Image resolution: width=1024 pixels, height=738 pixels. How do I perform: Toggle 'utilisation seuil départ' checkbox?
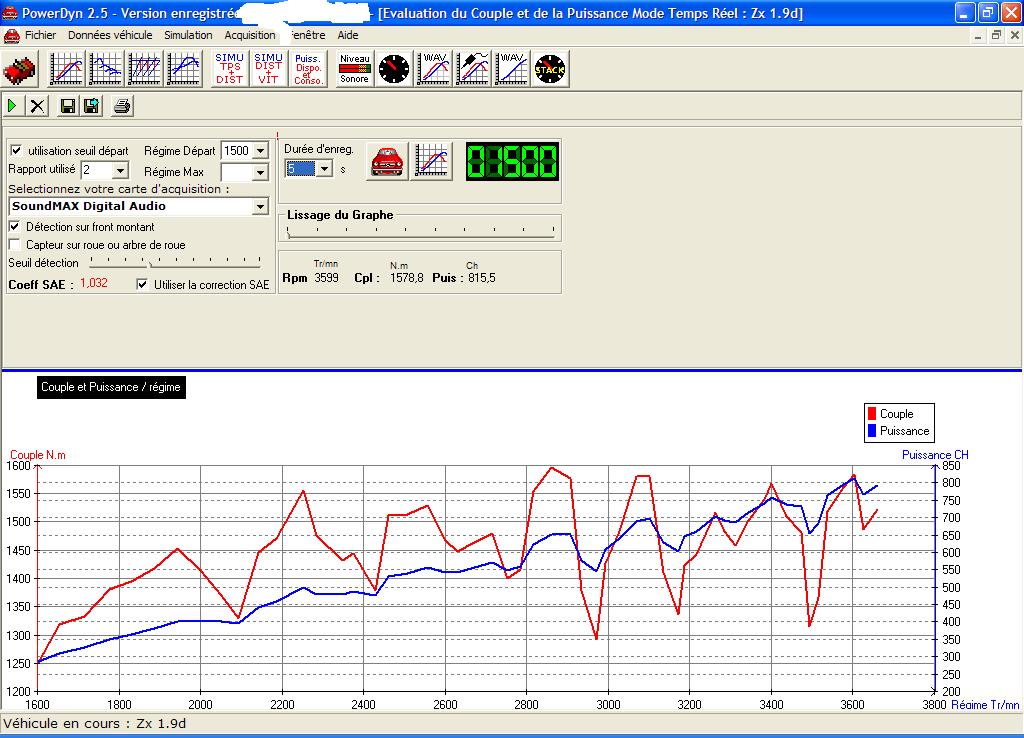16,150
